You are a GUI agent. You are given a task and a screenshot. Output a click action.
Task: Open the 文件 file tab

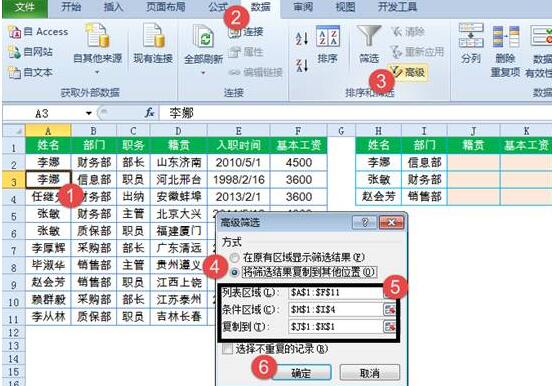(x=25, y=8)
